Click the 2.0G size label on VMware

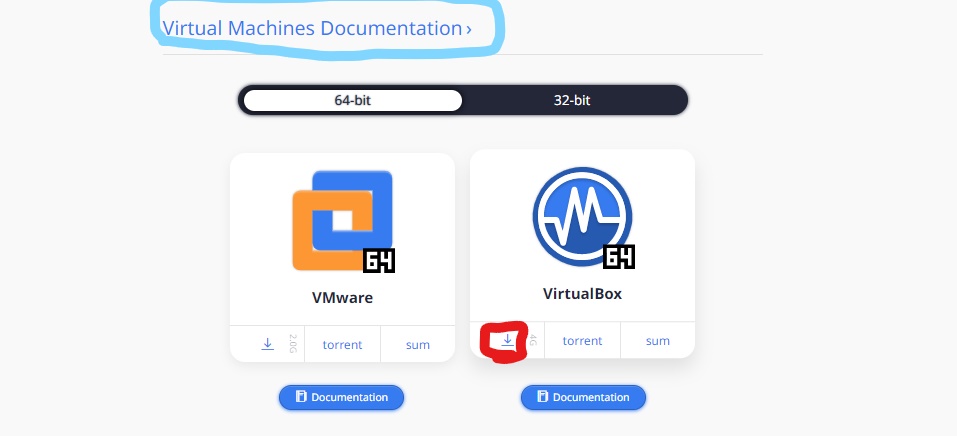click(293, 344)
